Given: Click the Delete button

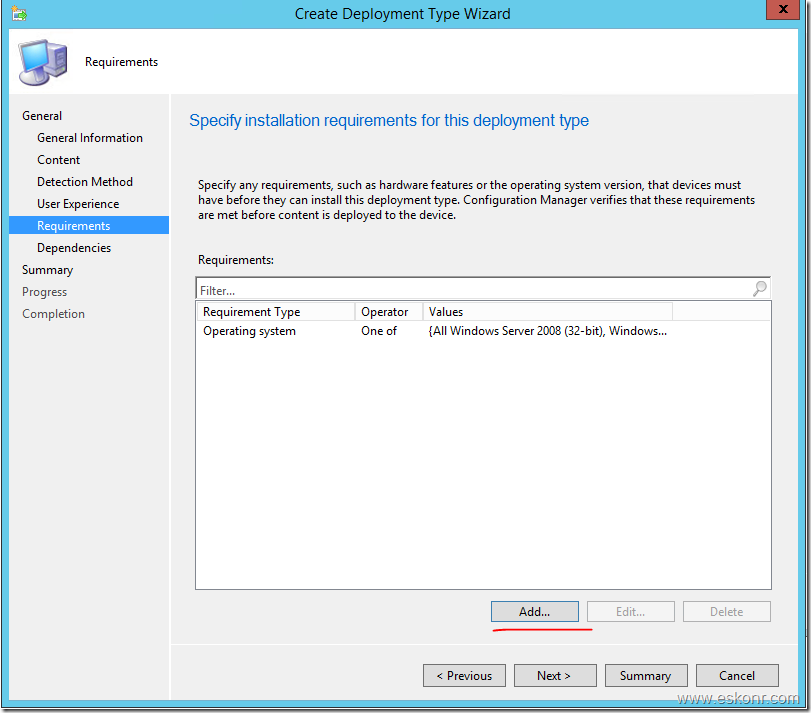Looking at the screenshot, I should tap(726, 611).
